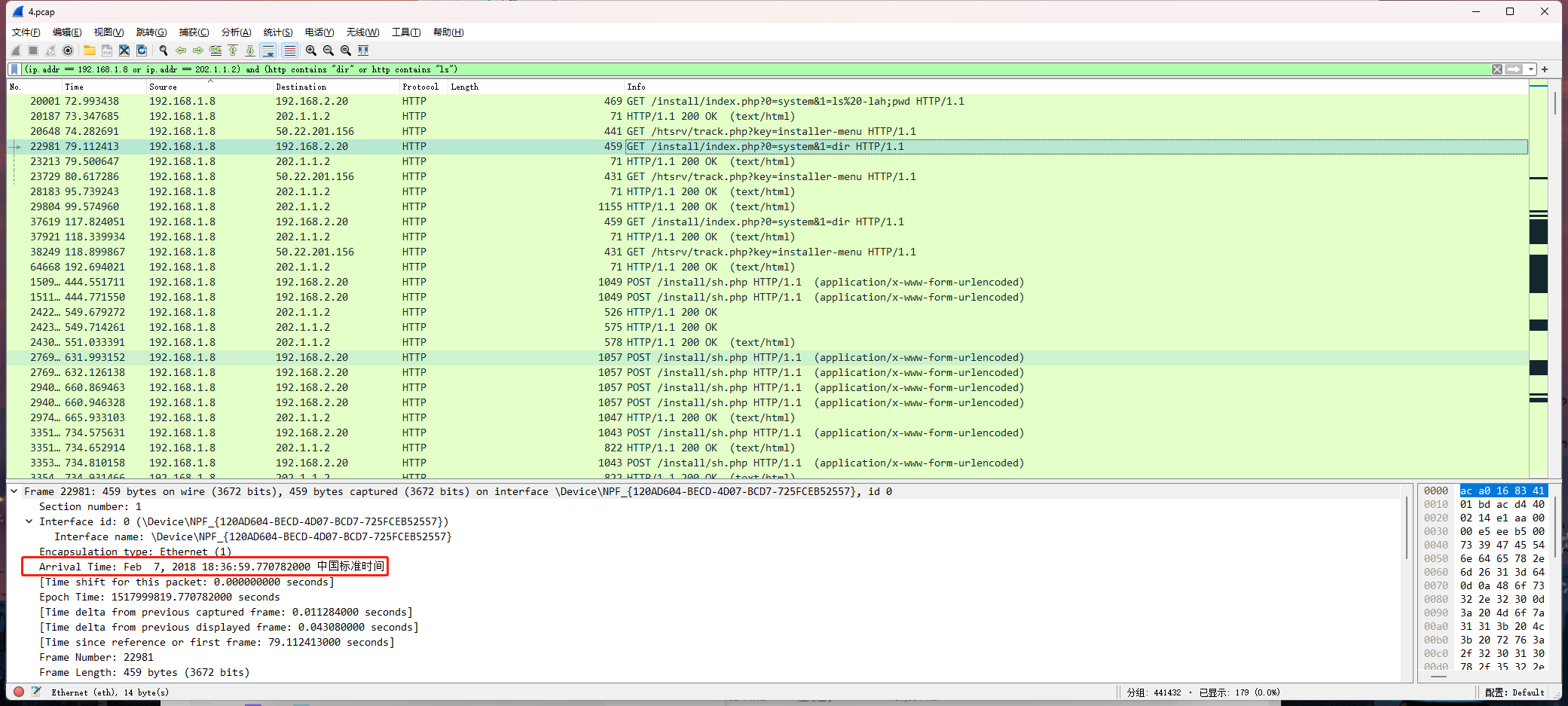
Task: Open the 捕获(C) menu
Action: (x=194, y=32)
